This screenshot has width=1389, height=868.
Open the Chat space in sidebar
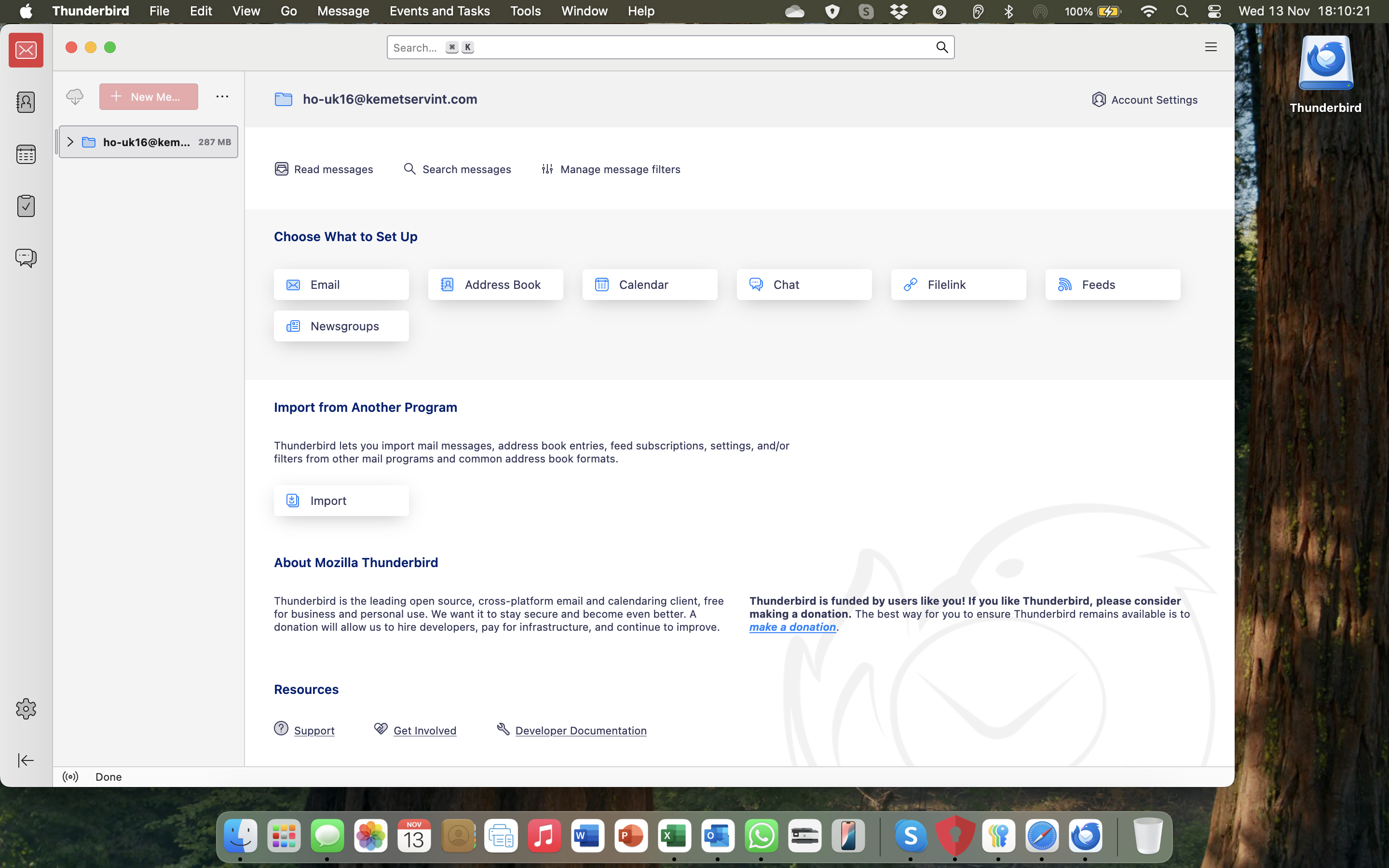(26, 257)
